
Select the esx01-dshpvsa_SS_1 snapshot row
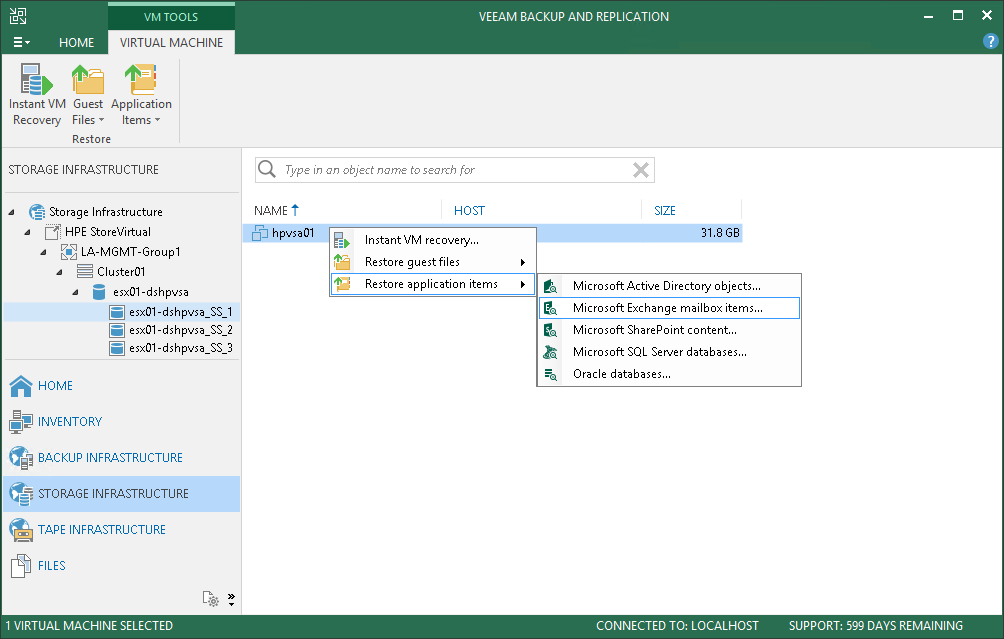pyautogui.click(x=122, y=312)
